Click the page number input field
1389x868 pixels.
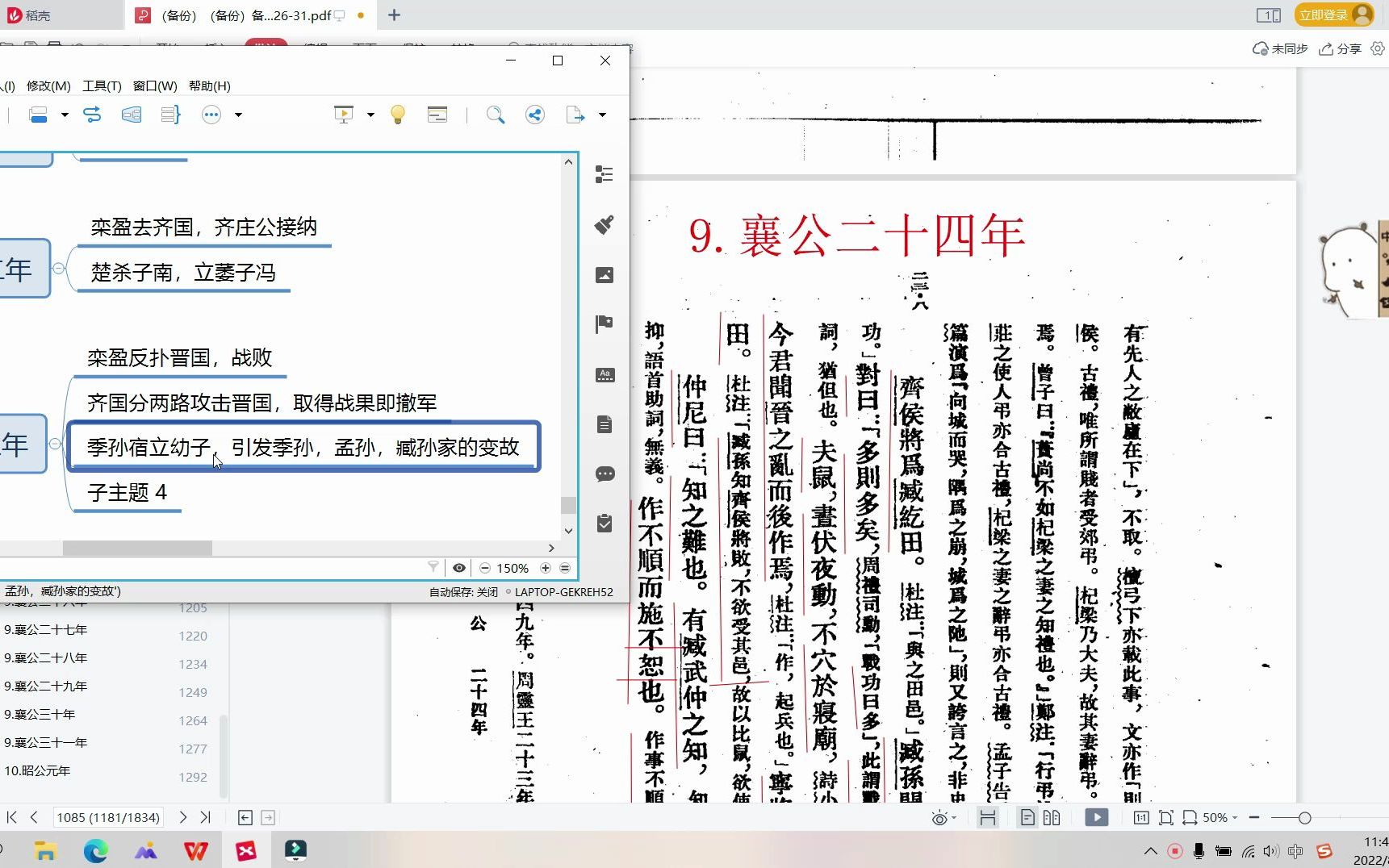(108, 817)
